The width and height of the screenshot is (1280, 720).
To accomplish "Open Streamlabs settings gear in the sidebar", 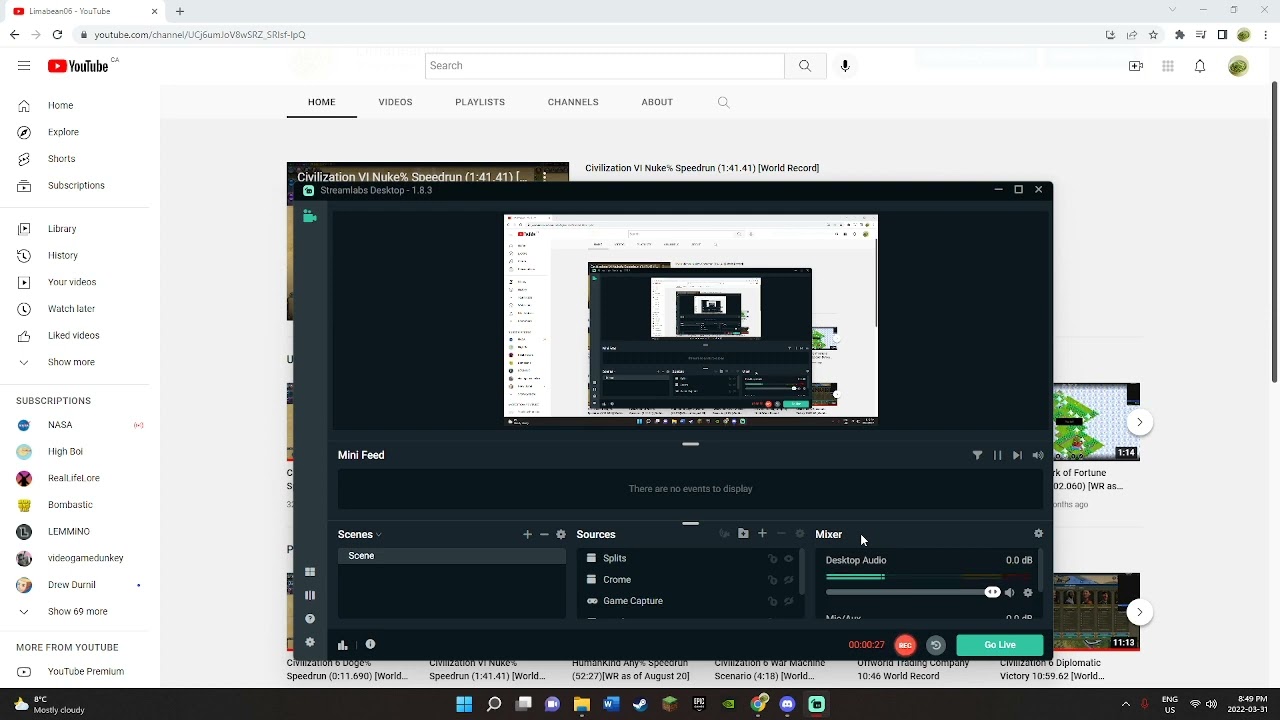I will point(310,643).
